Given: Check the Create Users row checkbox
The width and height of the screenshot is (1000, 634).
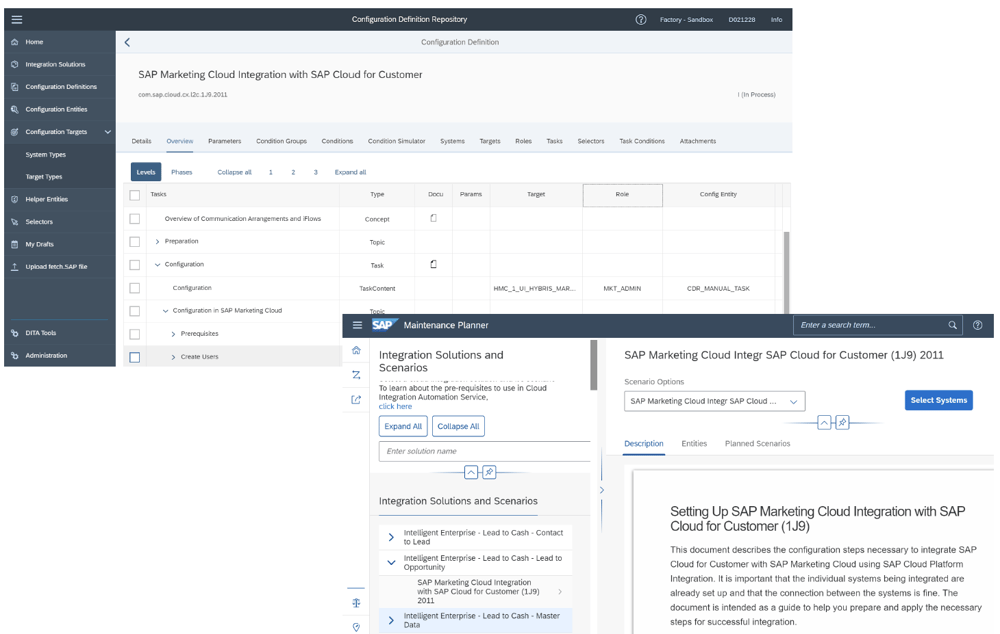Looking at the screenshot, I should click(135, 358).
